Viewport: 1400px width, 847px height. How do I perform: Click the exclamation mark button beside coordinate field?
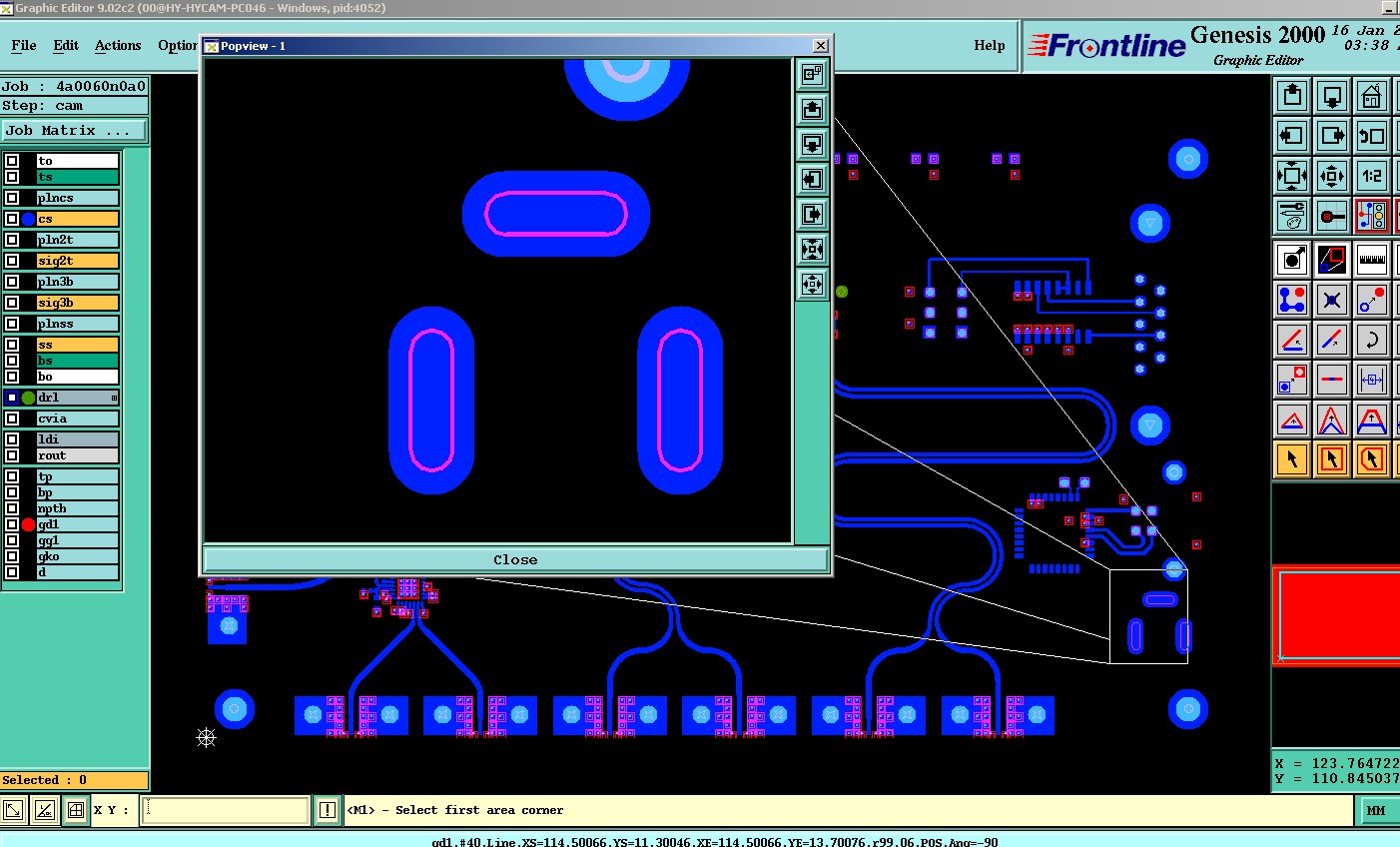327,810
